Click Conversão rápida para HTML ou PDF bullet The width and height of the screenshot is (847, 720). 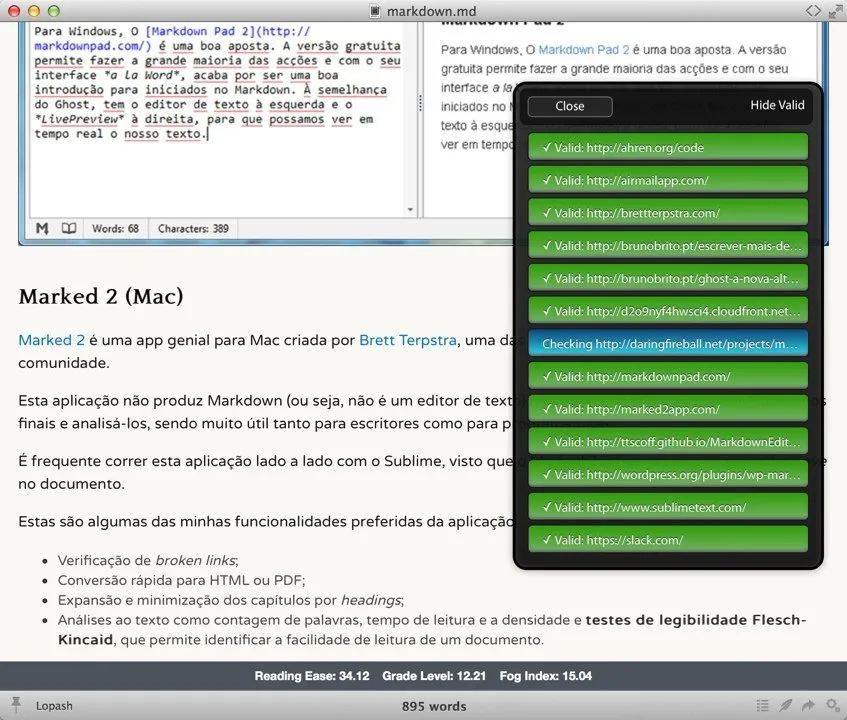coord(182,580)
